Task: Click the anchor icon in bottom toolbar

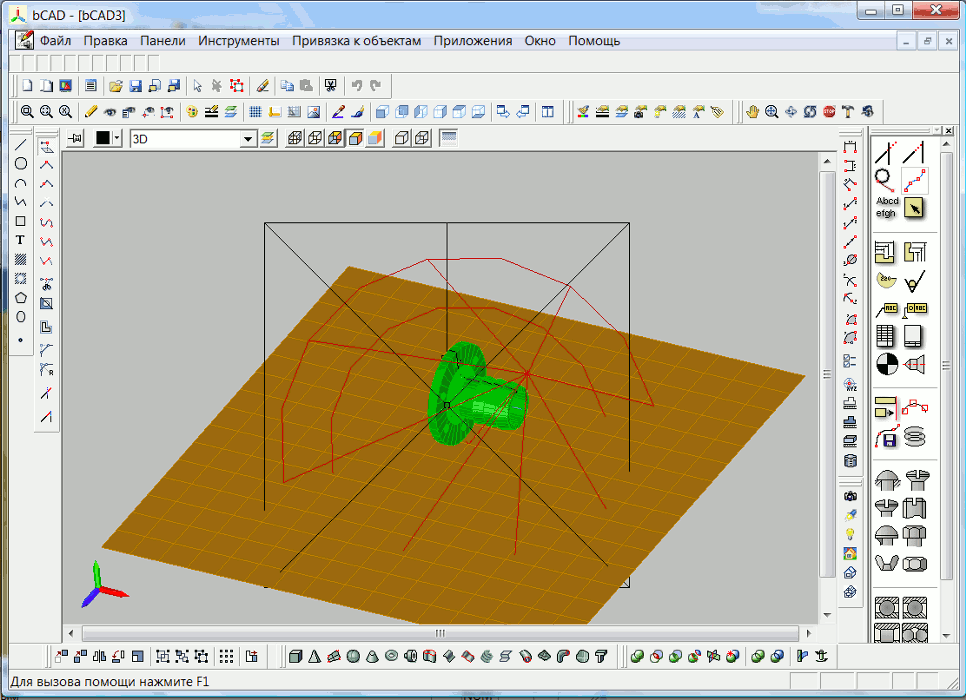Action: tap(821, 657)
